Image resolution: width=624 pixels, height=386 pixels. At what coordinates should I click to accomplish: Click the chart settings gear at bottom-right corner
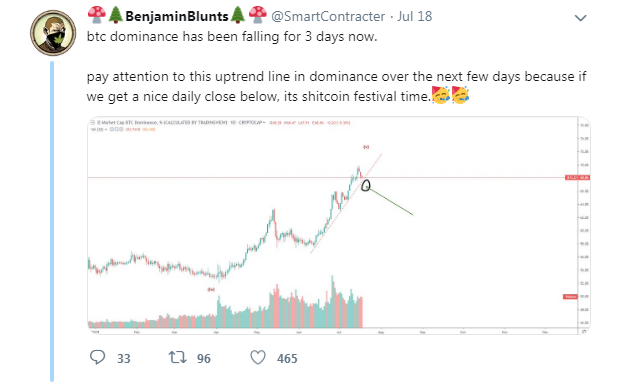(x=584, y=331)
